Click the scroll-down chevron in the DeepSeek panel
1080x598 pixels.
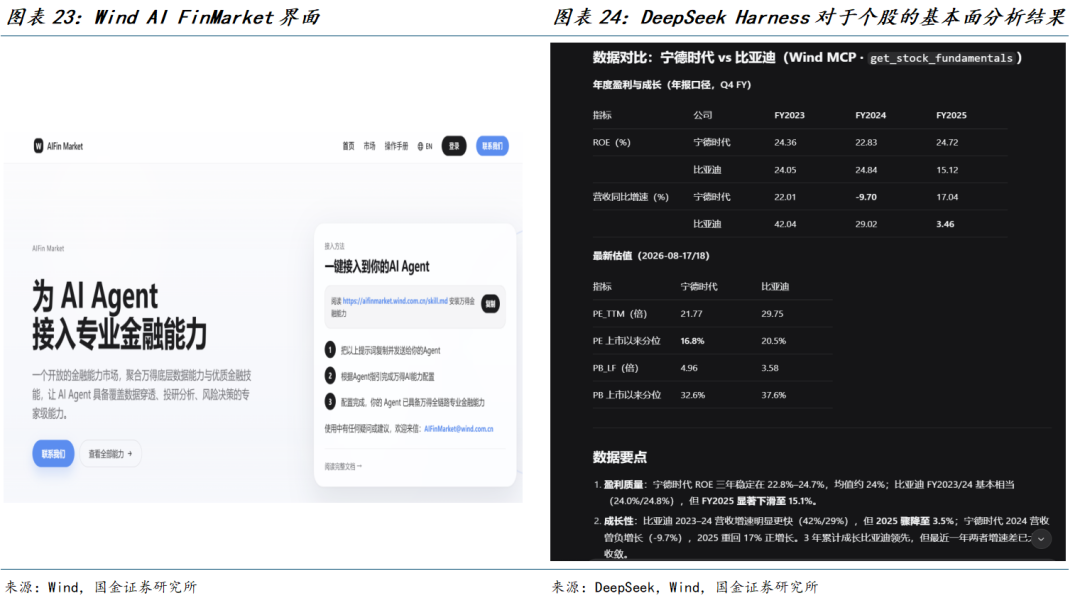point(1041,539)
